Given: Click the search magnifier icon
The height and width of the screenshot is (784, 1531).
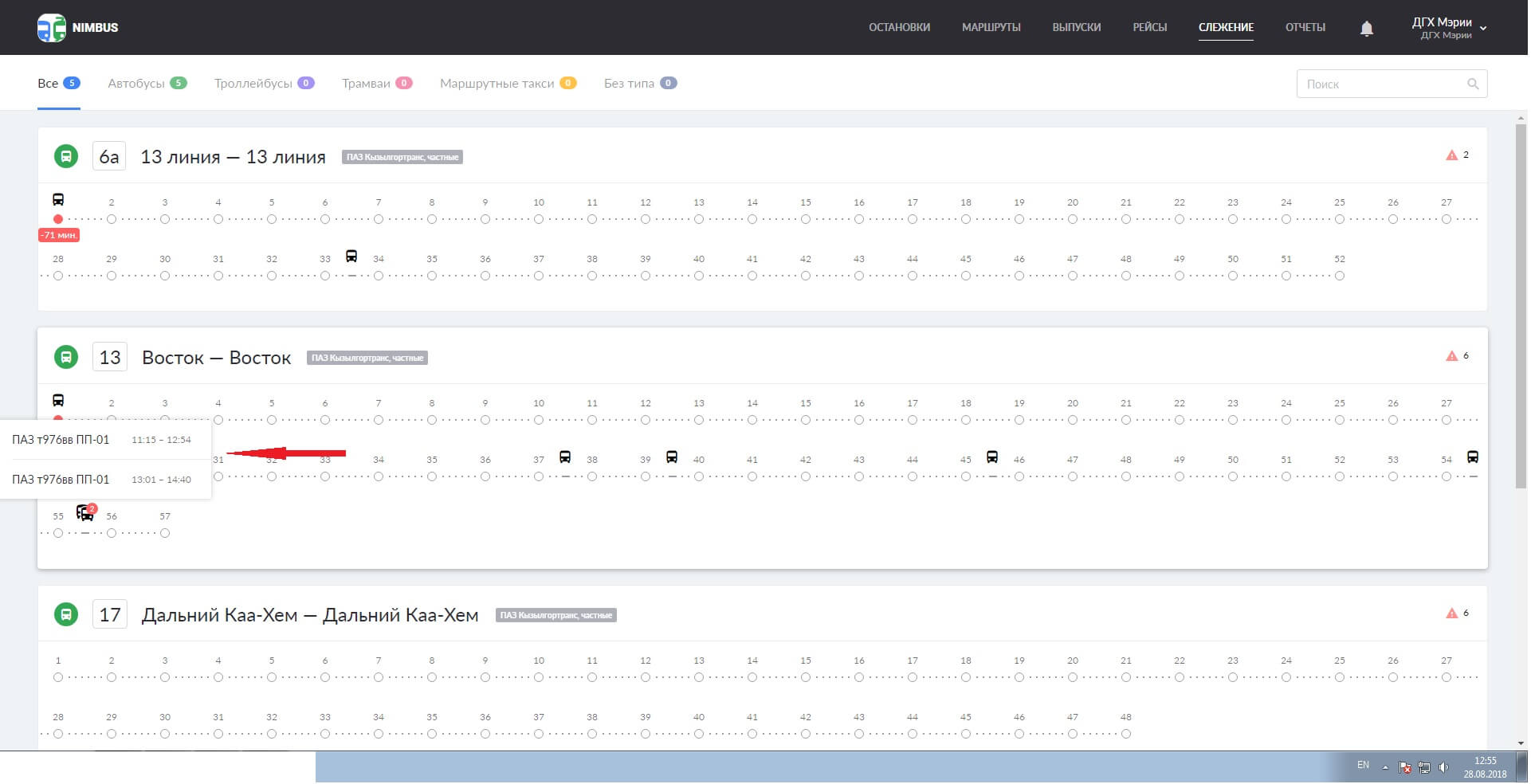Looking at the screenshot, I should (x=1473, y=84).
